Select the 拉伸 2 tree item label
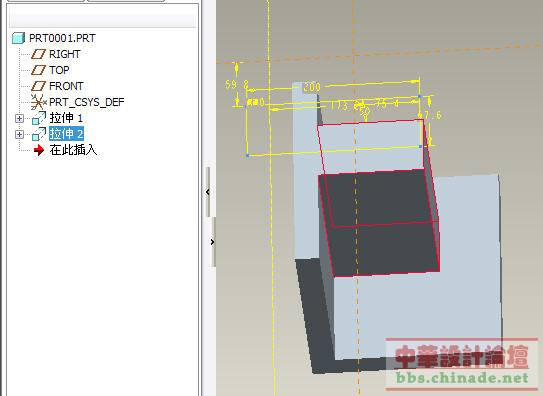 66,134
